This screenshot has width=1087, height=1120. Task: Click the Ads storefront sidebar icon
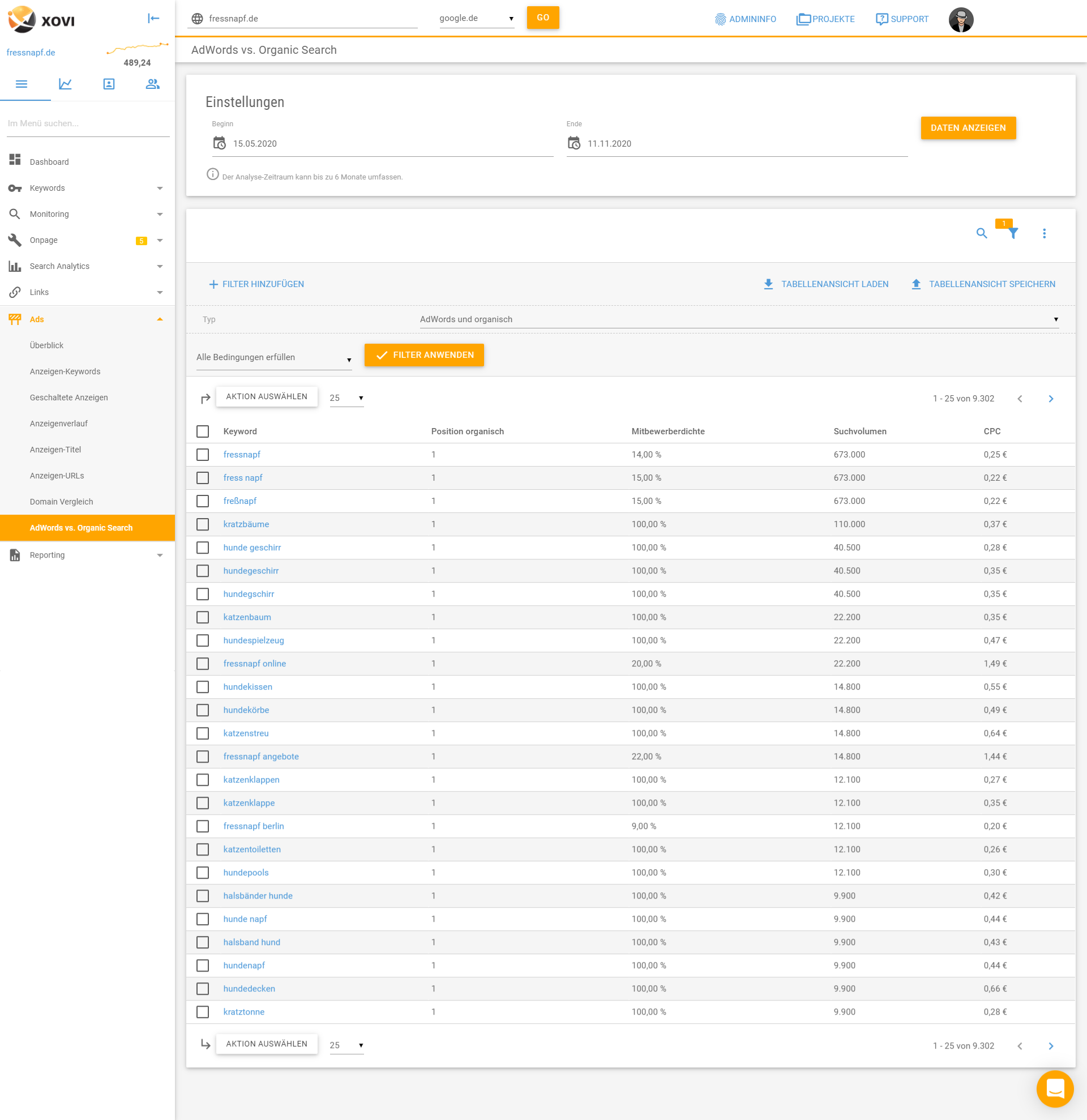pos(15,319)
